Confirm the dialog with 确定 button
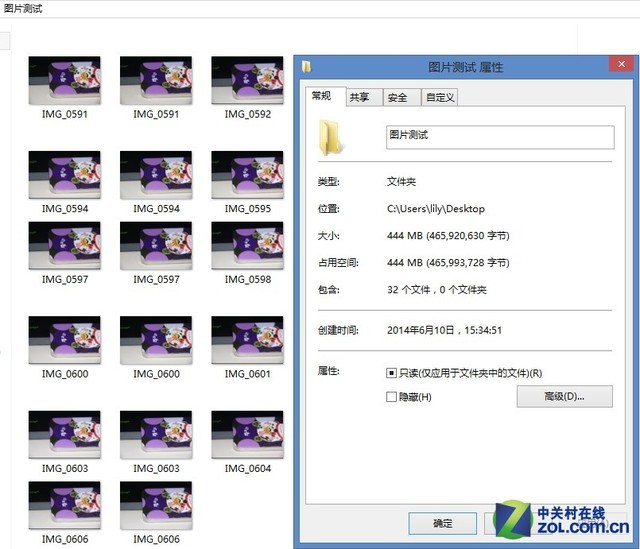Screen dimensions: 640x549 [442, 523]
